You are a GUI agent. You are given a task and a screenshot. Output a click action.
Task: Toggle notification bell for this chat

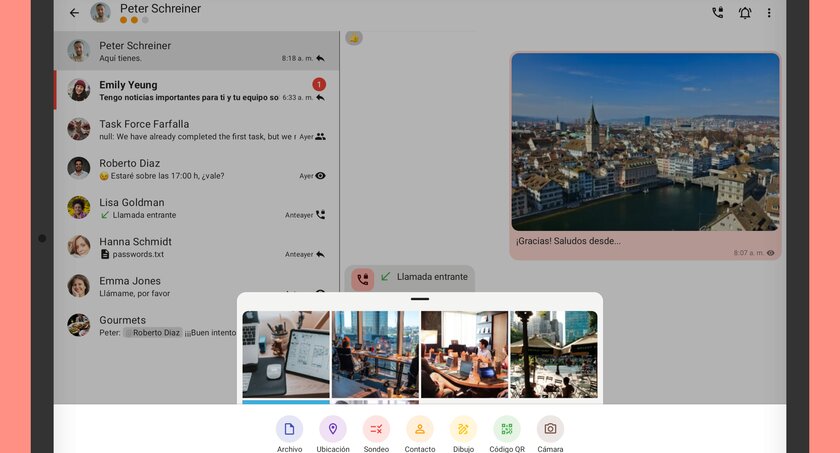(x=744, y=13)
